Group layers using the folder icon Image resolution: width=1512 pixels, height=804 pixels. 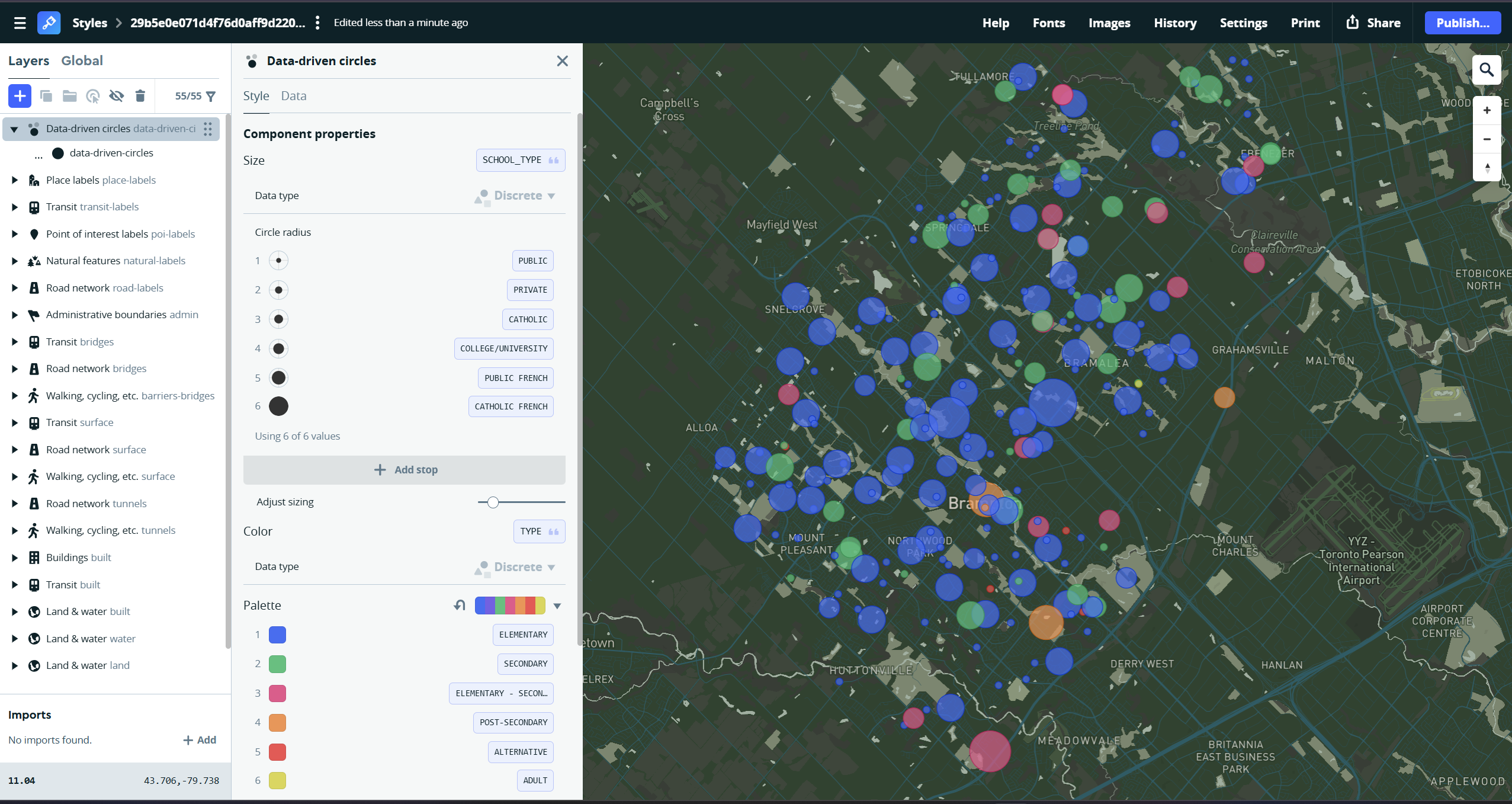click(x=69, y=95)
